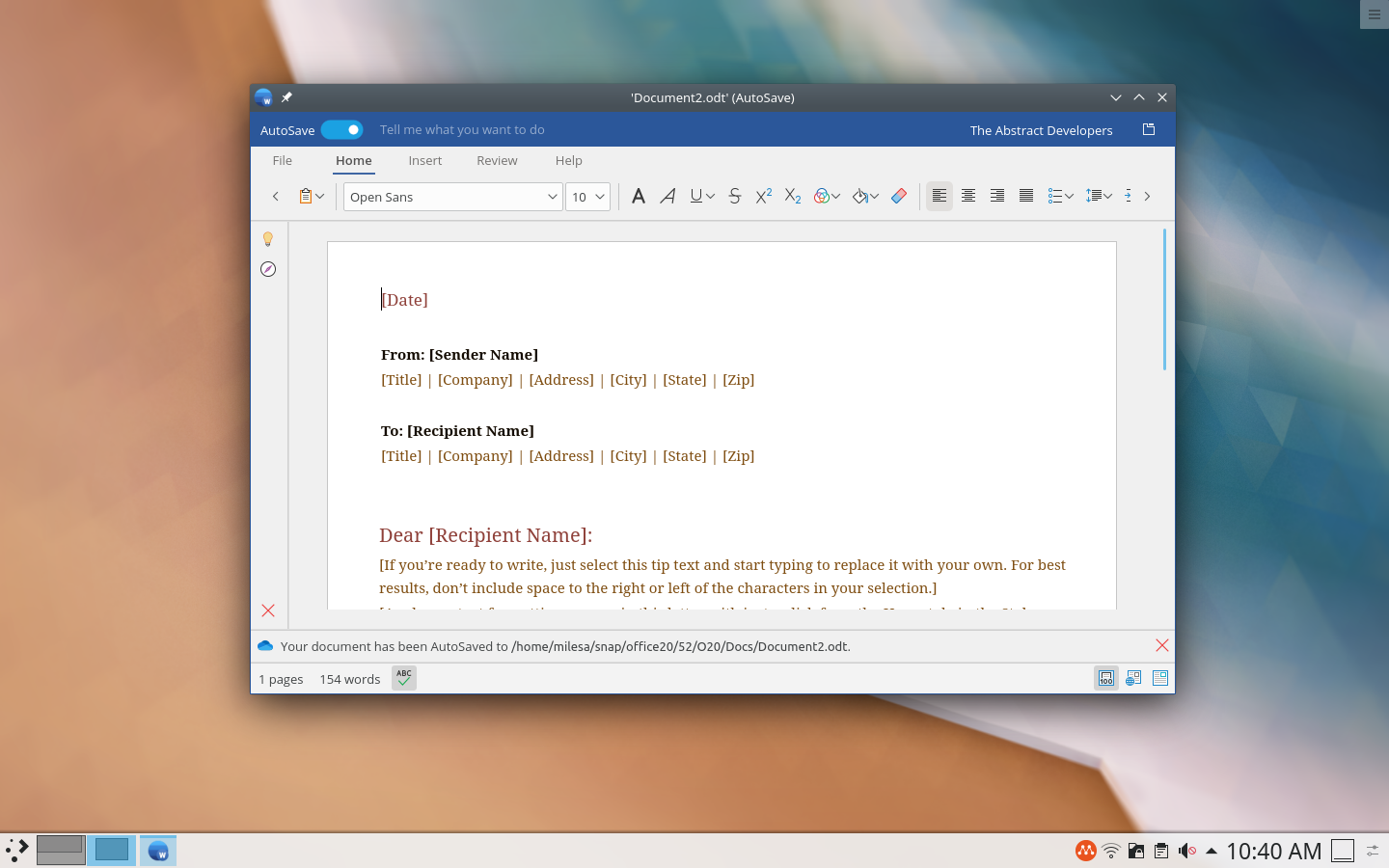Click the Bold letter A icon
This screenshot has width=1389, height=868.
click(x=639, y=196)
